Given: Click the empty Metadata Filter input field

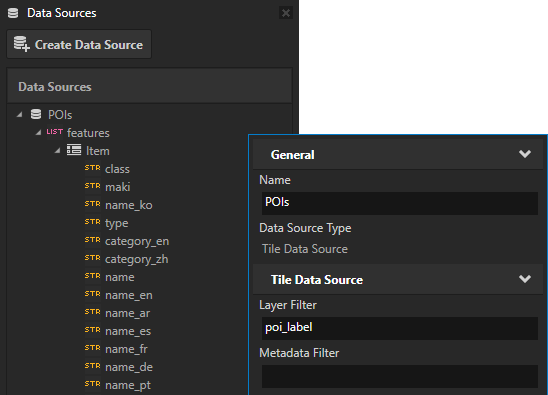Looking at the screenshot, I should click(399, 376).
